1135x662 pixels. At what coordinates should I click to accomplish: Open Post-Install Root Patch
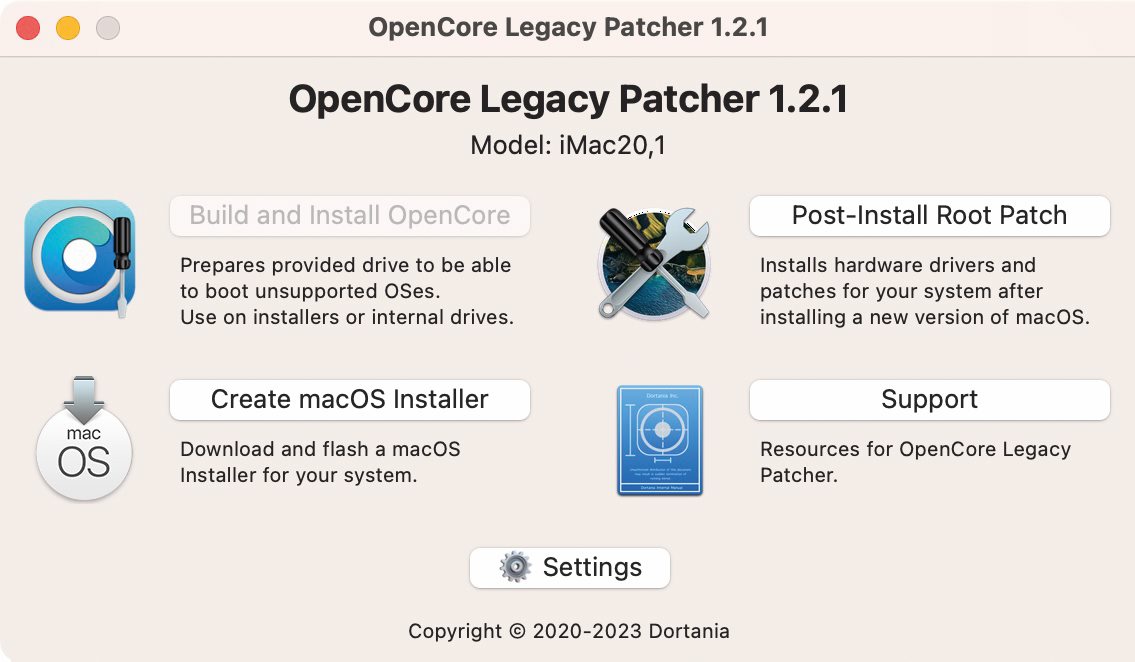(x=929, y=216)
